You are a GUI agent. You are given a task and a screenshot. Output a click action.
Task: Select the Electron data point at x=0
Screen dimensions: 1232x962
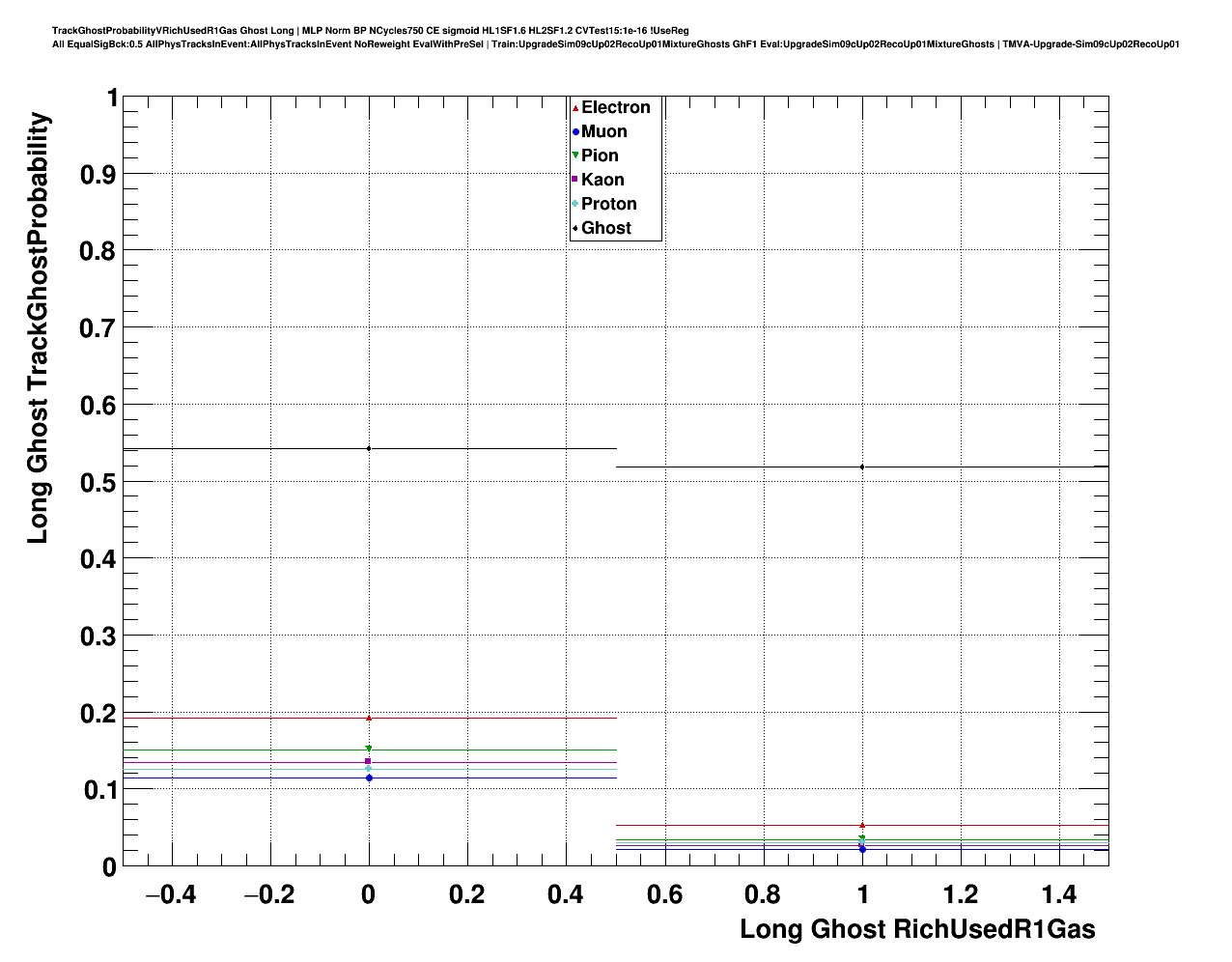pos(369,718)
